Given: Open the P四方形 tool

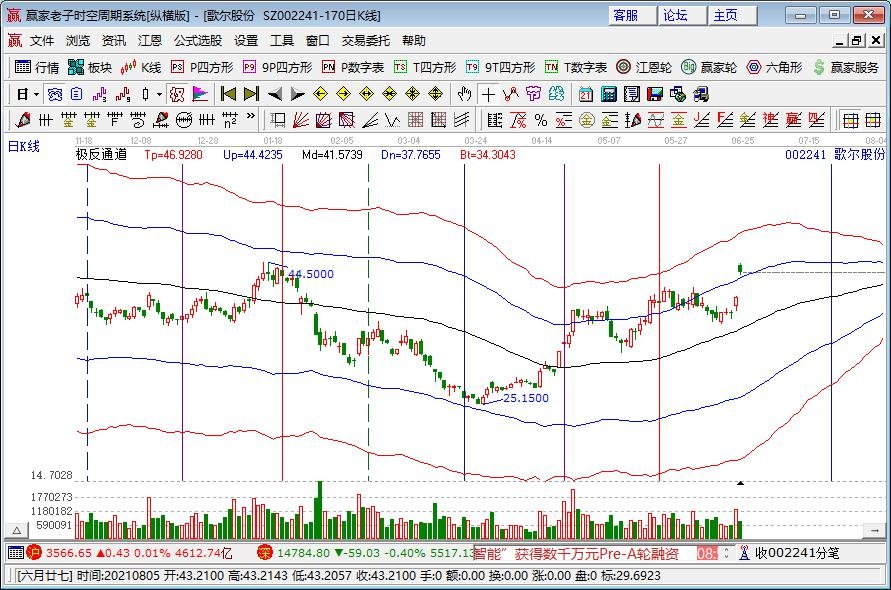Looking at the screenshot, I should pyautogui.click(x=202, y=68).
